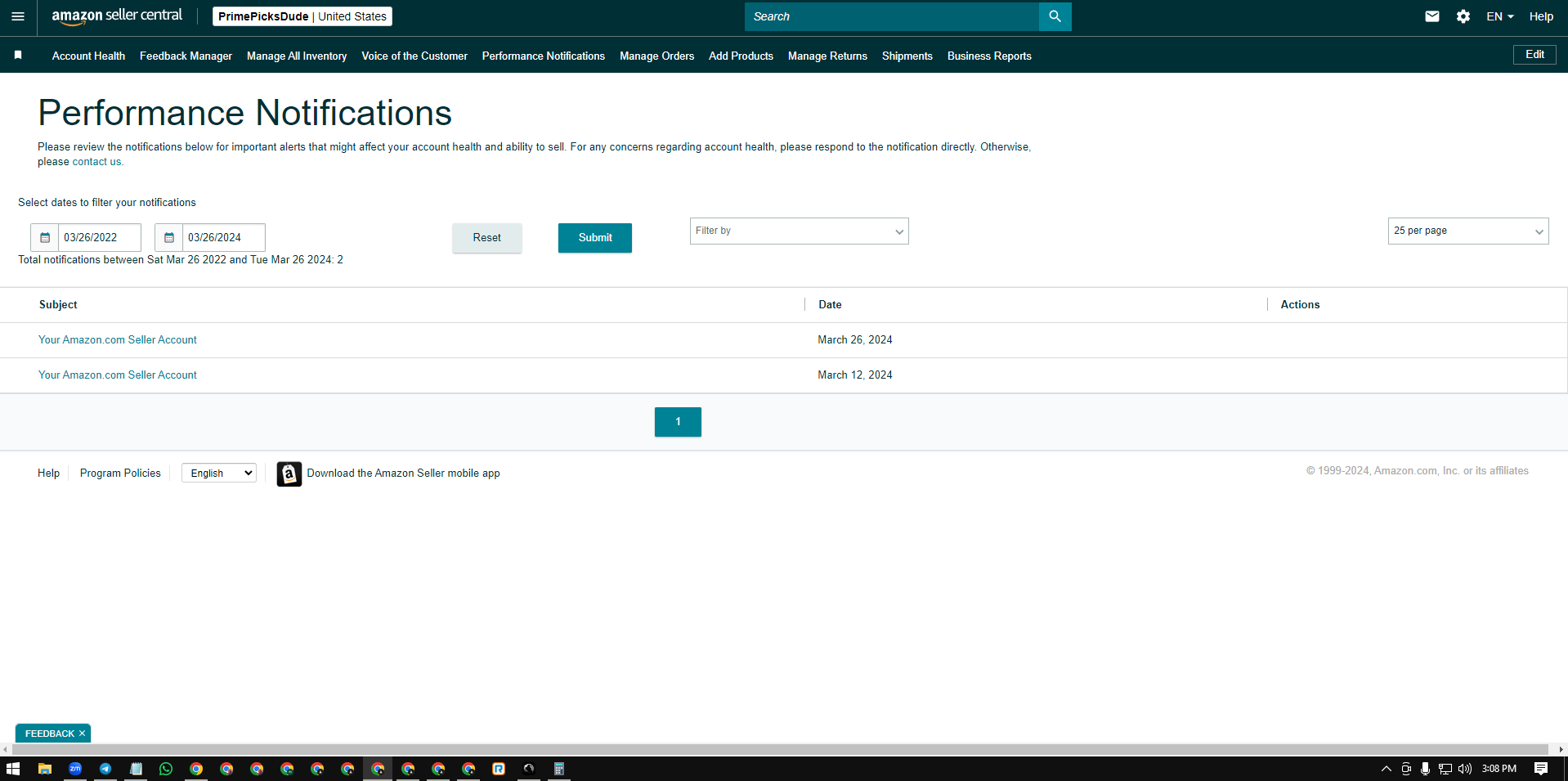Open the calendar icon for 03/26/2024
Screen dimensions: 1568x781
(x=169, y=237)
